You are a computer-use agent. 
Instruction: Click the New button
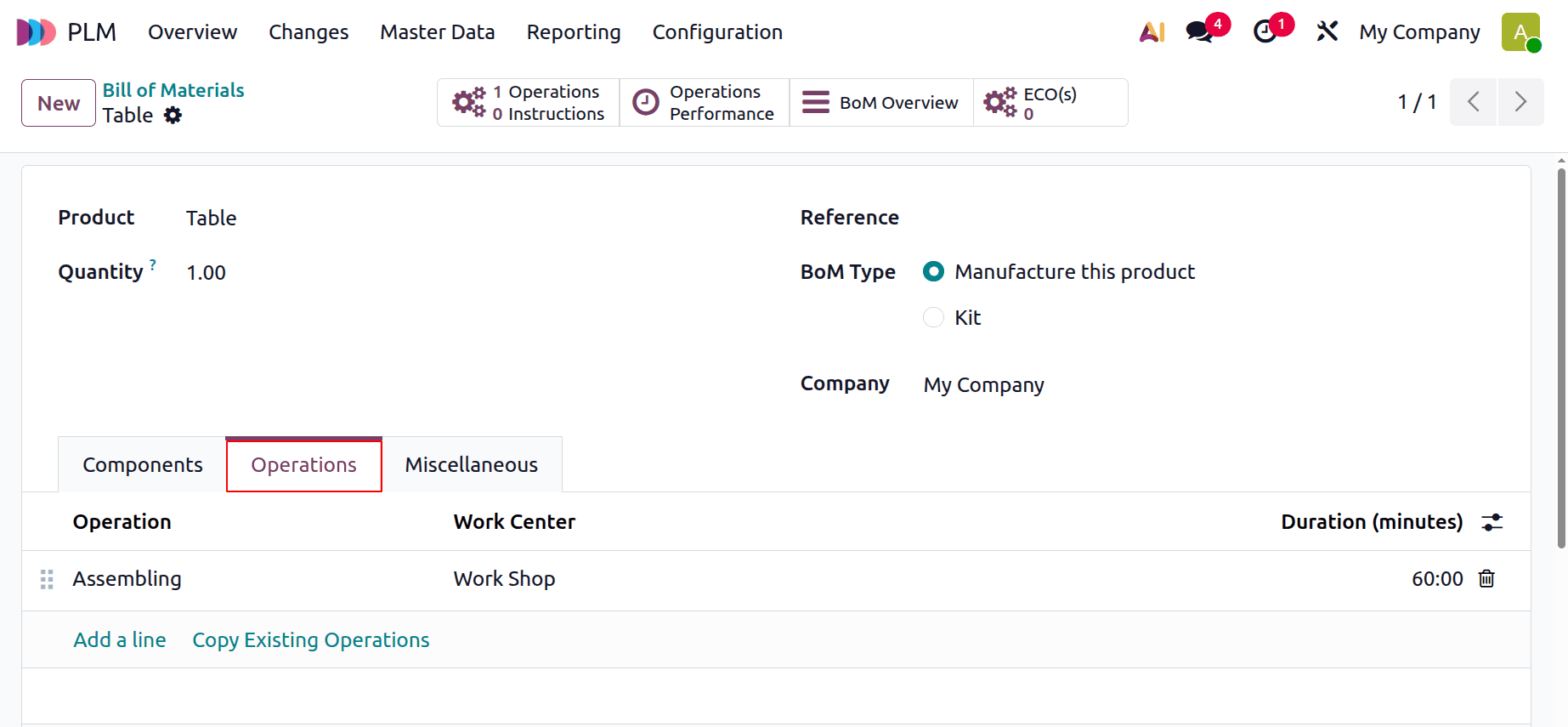click(59, 103)
